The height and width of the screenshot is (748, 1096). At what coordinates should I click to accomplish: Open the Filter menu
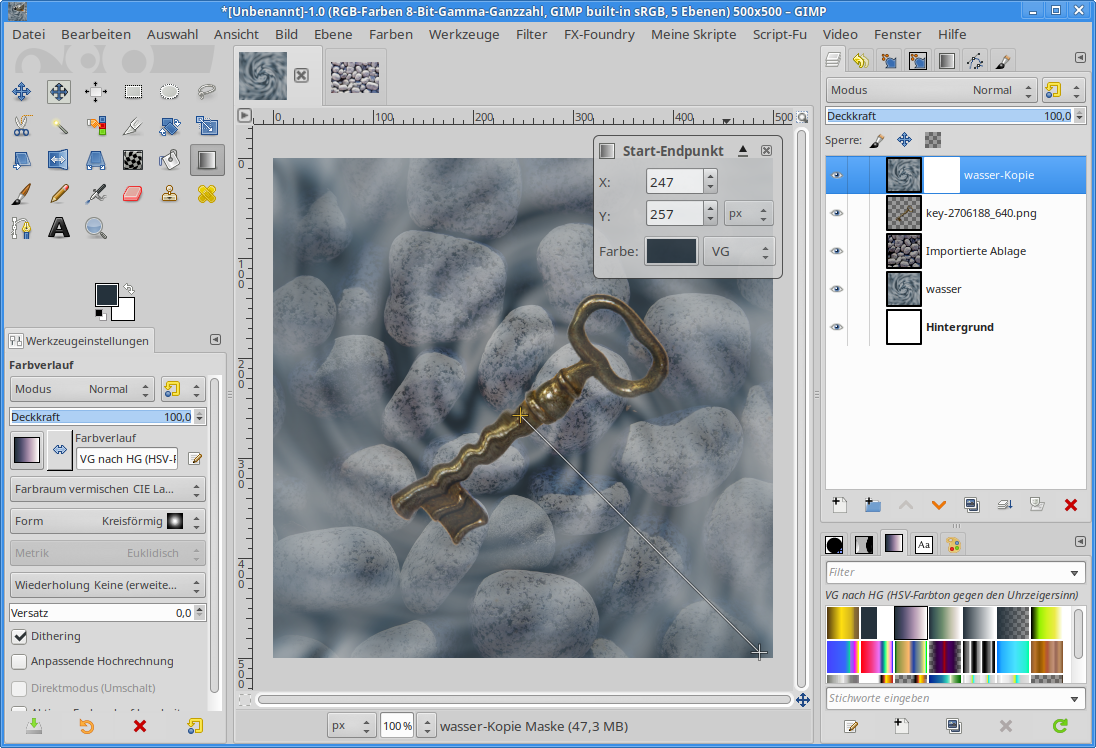pyautogui.click(x=531, y=34)
